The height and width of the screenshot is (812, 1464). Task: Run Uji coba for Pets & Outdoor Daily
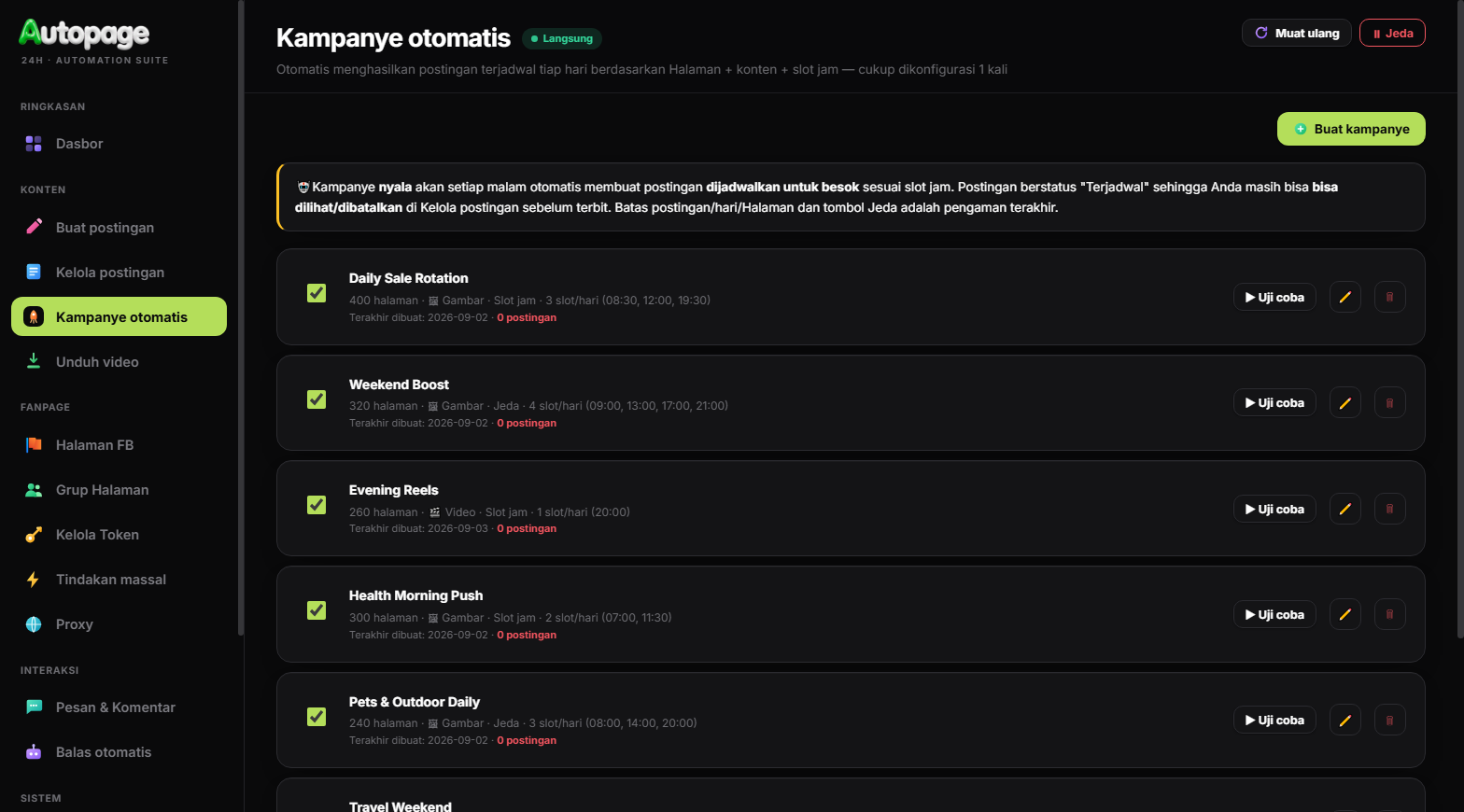click(x=1274, y=720)
